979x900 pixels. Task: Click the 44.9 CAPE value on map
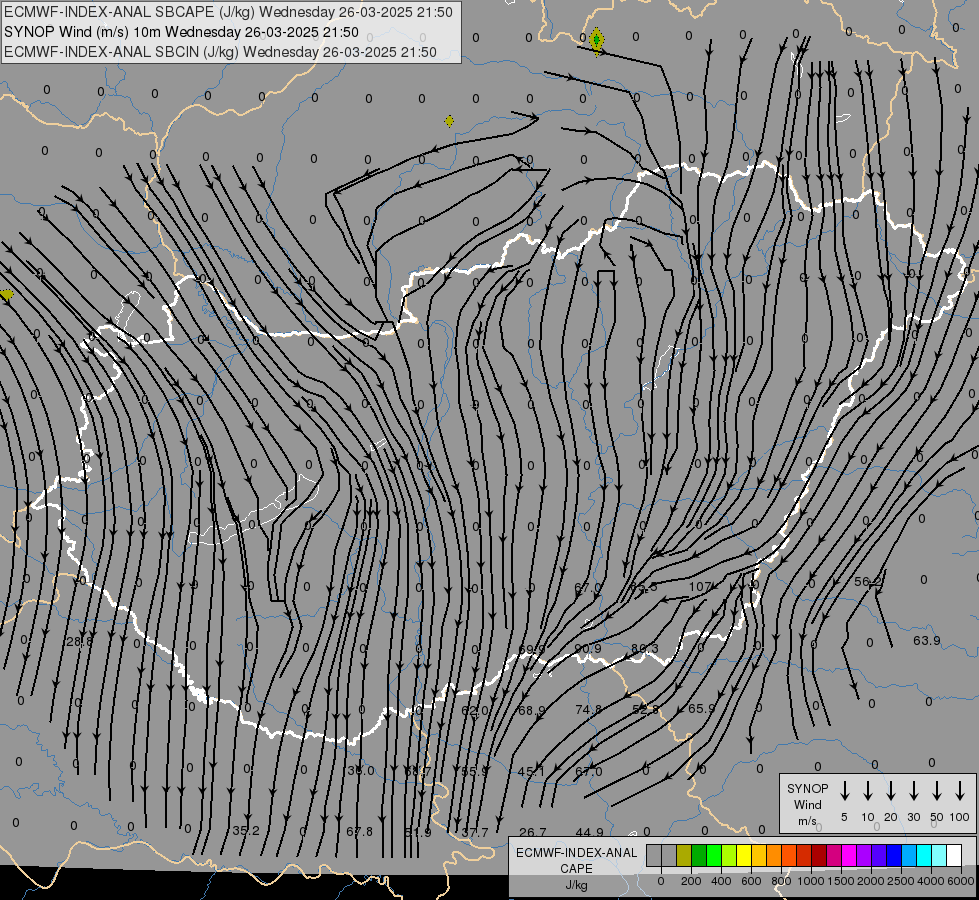pos(589,832)
